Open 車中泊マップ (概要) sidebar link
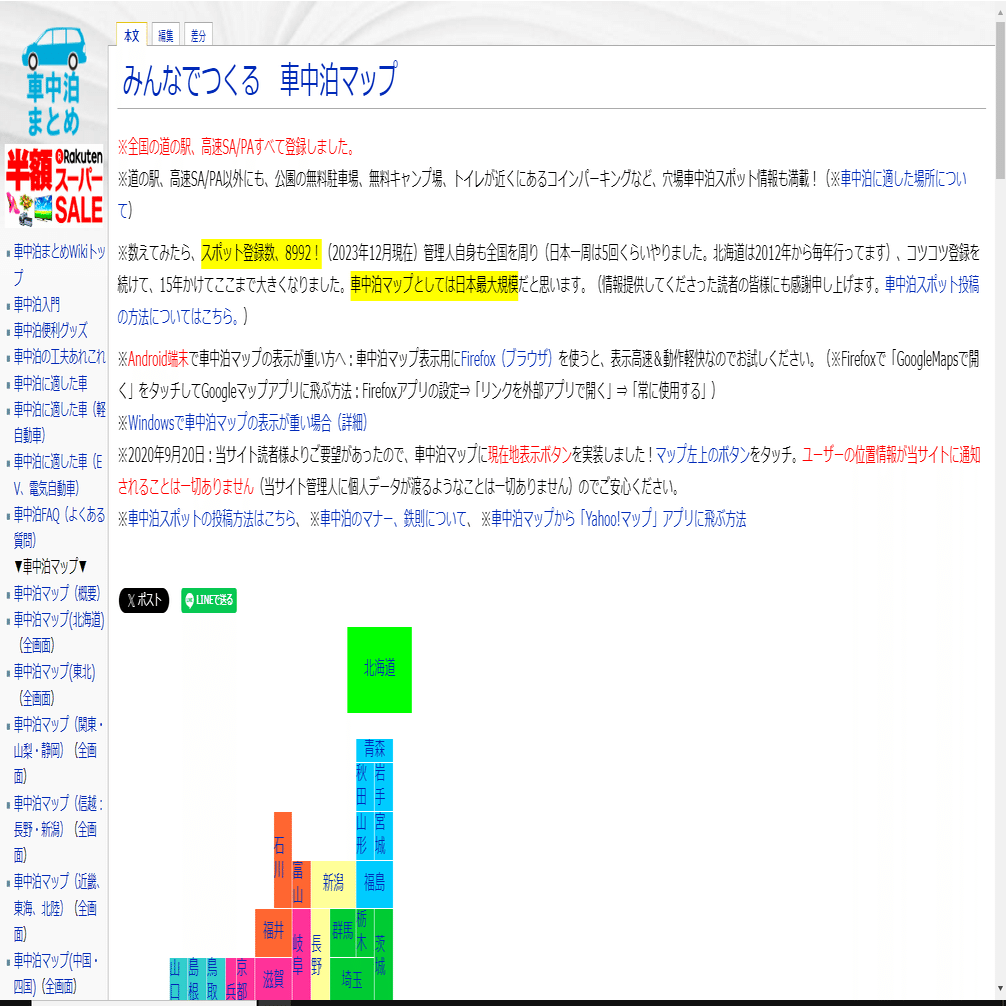Viewport: 1006px width, 1006px height. click(x=57, y=593)
